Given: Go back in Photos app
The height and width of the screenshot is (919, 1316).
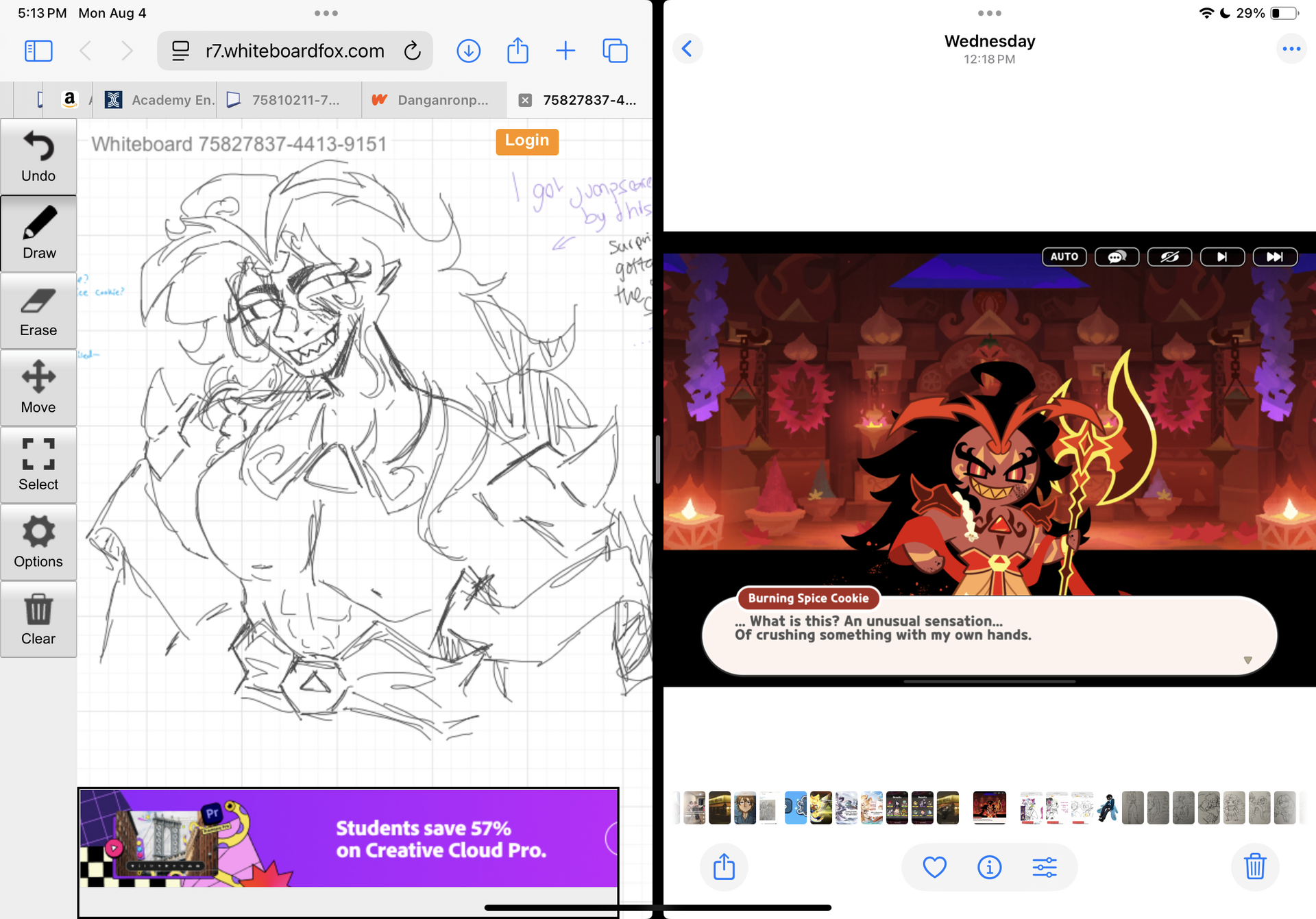Looking at the screenshot, I should [687, 49].
